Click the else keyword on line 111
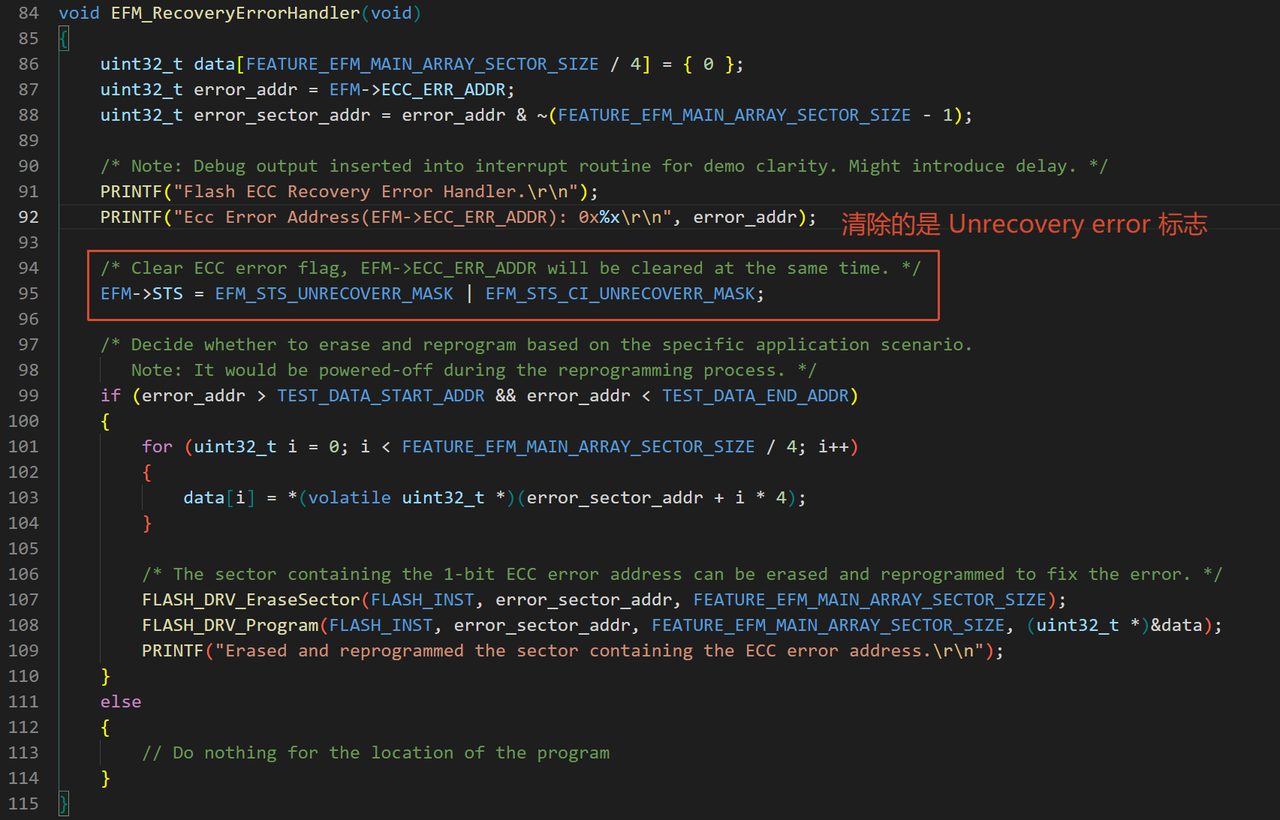Viewport: 1280px width, 820px height. tap(121, 702)
